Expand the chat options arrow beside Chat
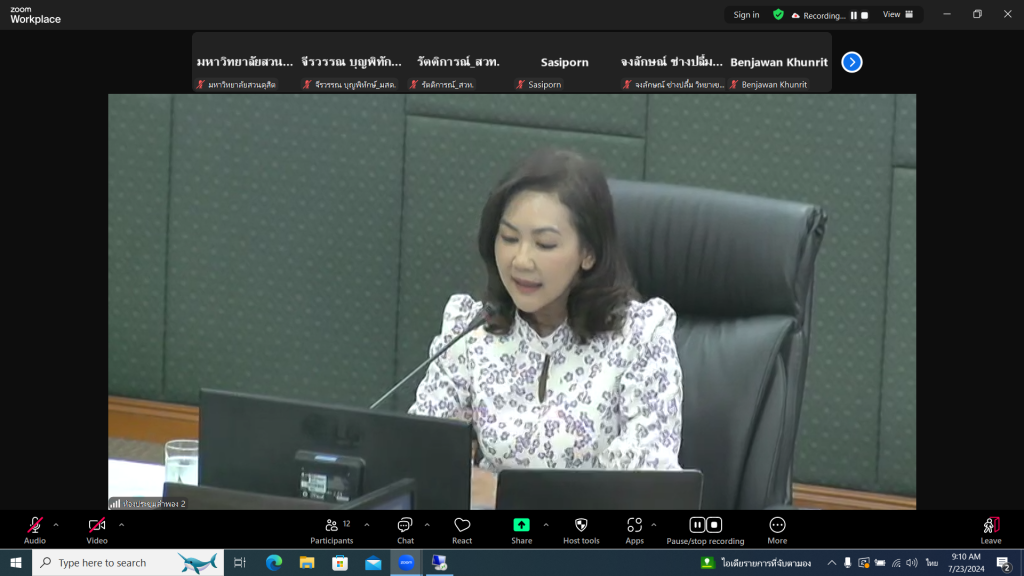 click(427, 524)
